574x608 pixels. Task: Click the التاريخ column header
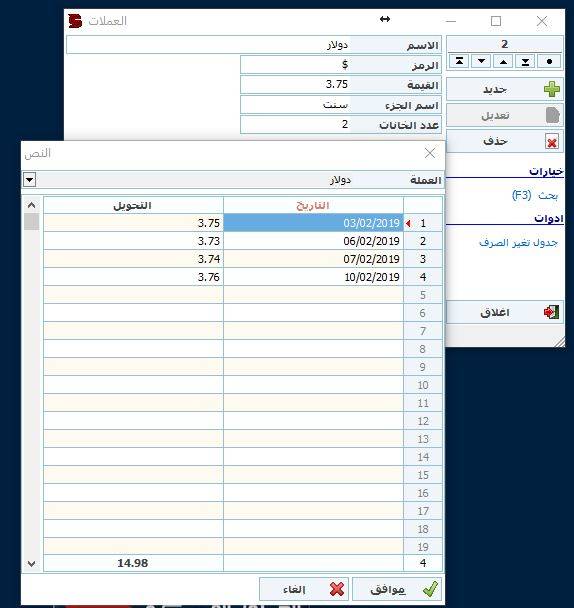(x=313, y=205)
